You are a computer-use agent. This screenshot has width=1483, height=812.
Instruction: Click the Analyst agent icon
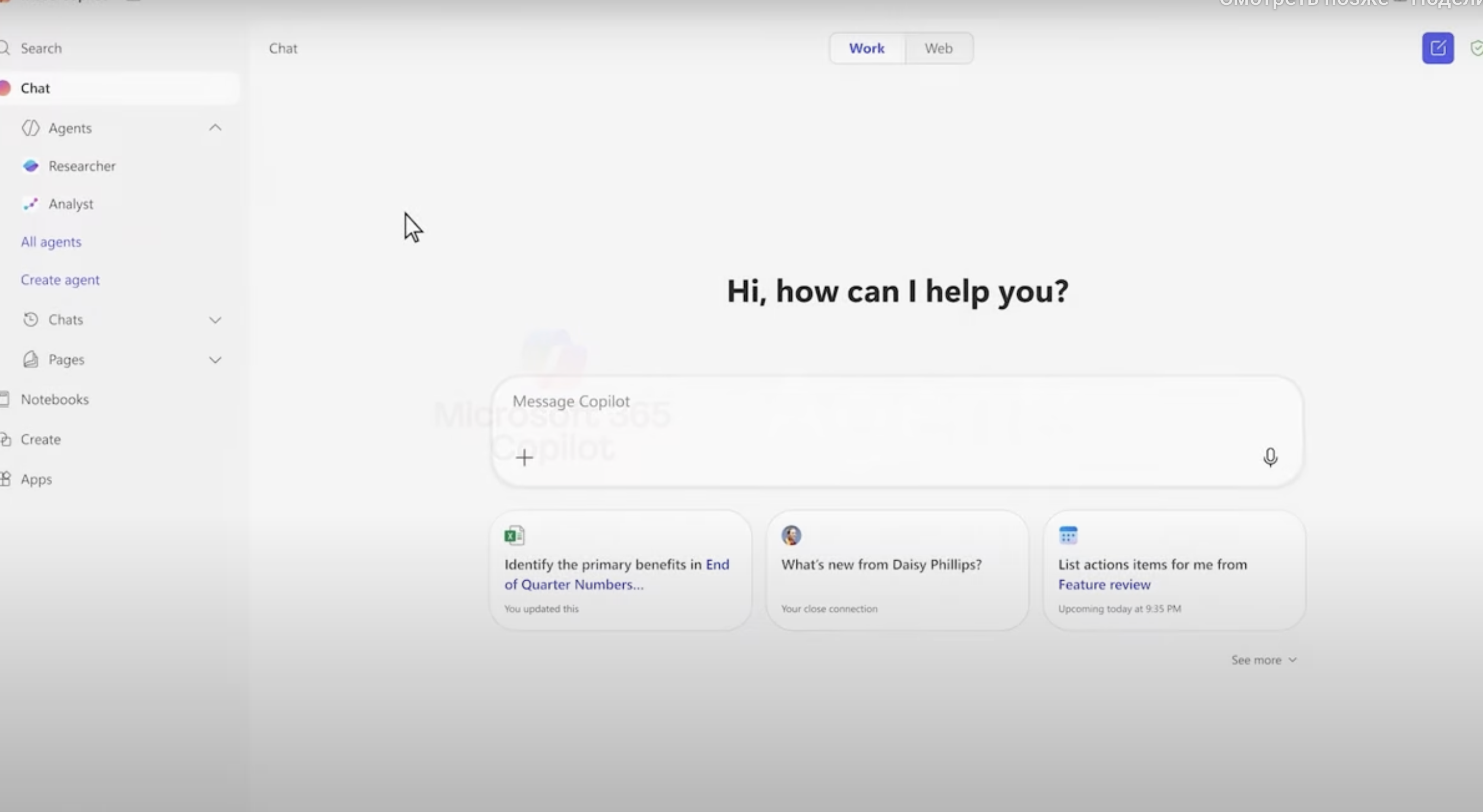pyautogui.click(x=30, y=204)
